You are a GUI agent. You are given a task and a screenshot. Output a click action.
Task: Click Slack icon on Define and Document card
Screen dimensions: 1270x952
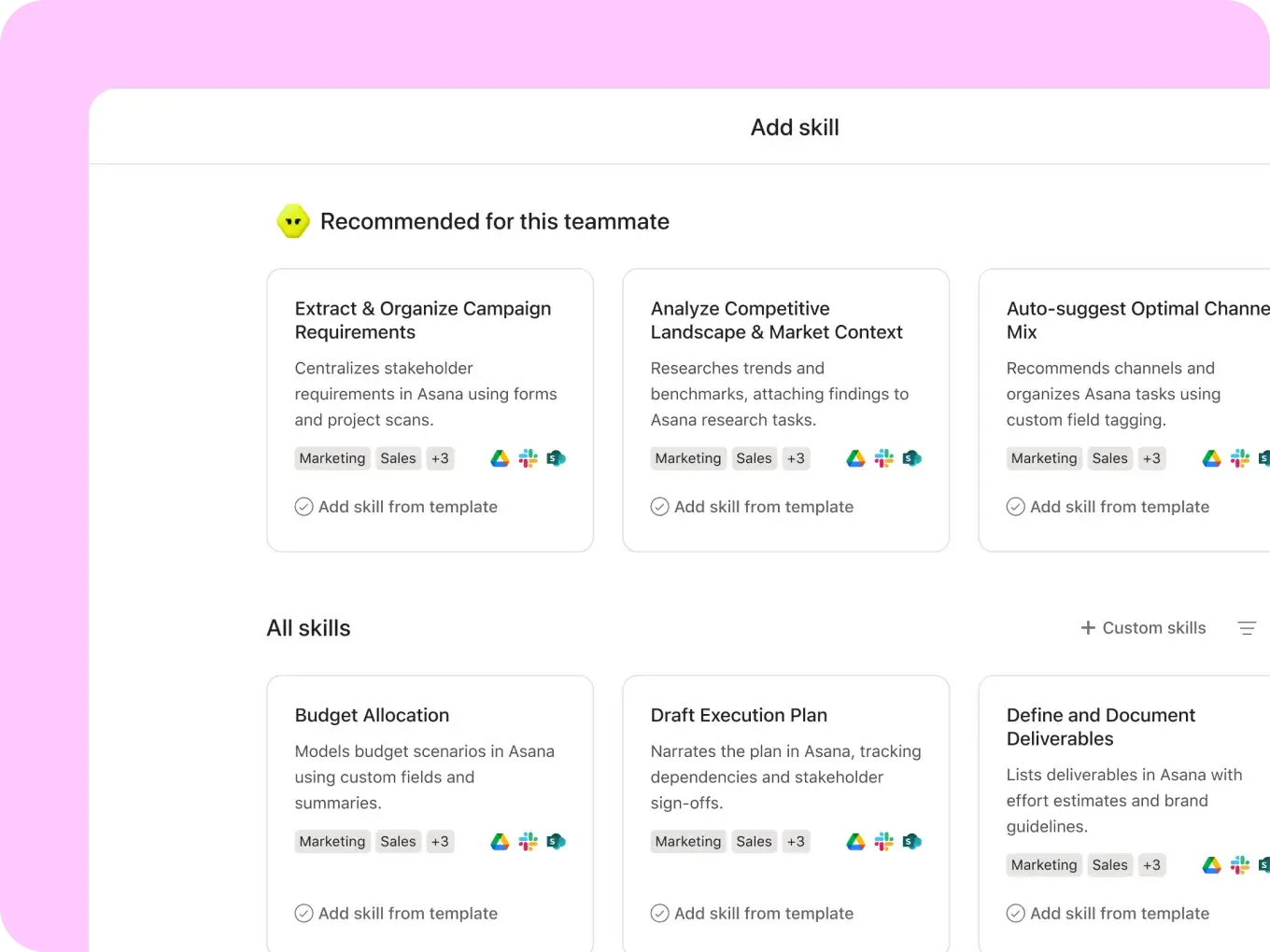pyautogui.click(x=1240, y=865)
